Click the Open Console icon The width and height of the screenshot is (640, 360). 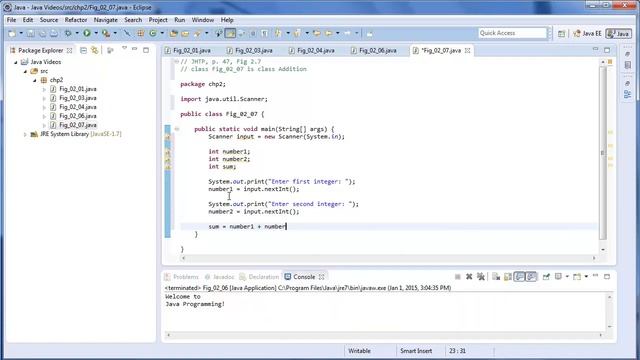coord(577,277)
